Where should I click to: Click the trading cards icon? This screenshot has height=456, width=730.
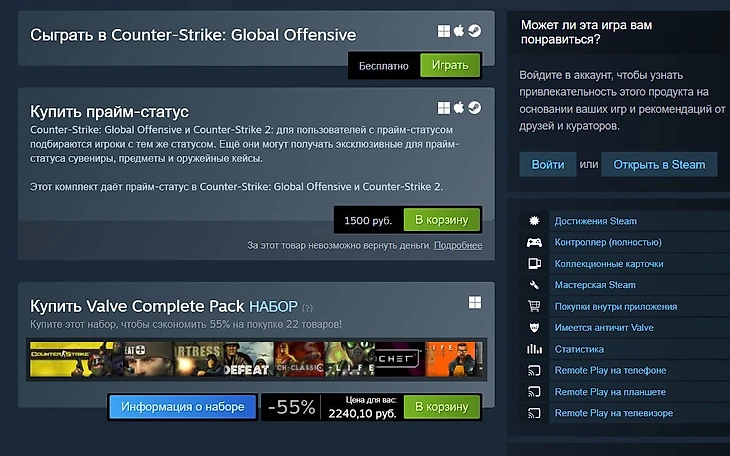click(x=534, y=264)
